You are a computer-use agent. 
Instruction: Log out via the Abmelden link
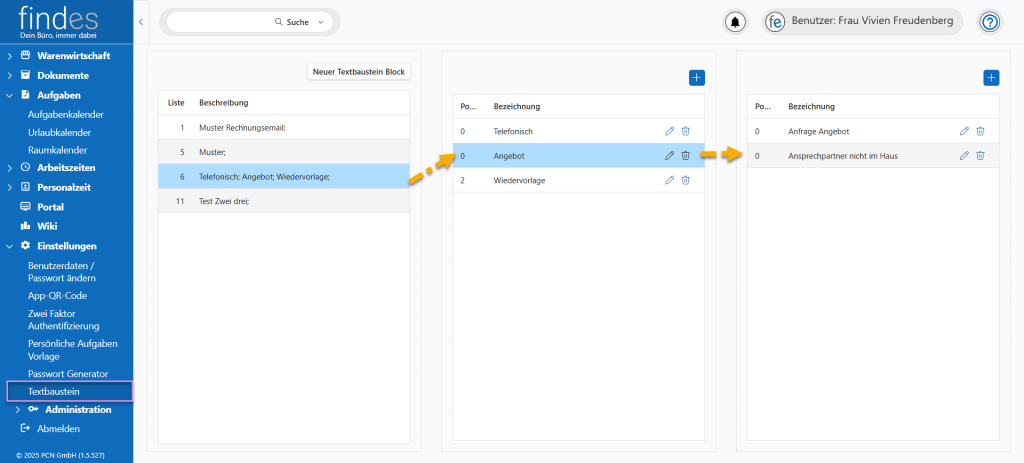tap(58, 428)
